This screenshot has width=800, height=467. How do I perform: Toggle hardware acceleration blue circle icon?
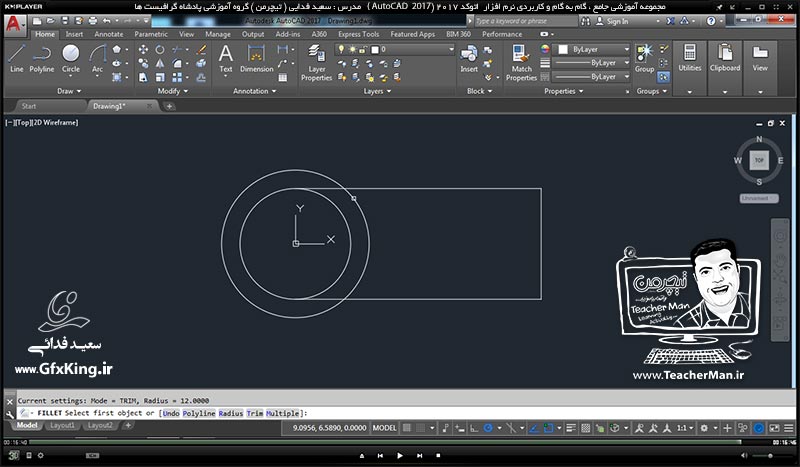(x=759, y=428)
